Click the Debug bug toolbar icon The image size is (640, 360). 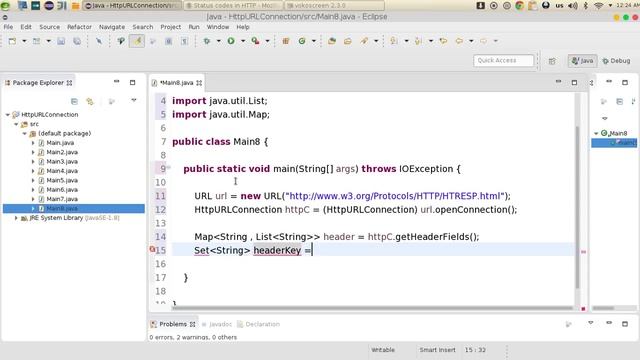pyautogui.click(x=207, y=41)
